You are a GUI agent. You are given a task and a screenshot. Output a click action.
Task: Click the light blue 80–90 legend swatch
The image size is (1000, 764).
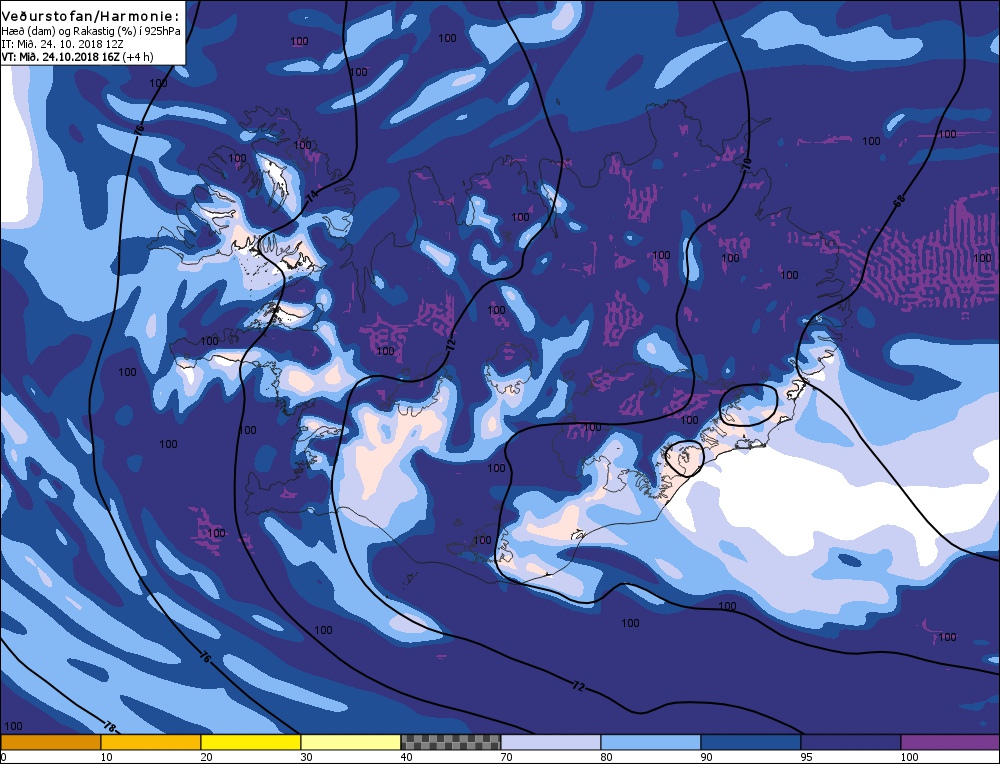click(651, 742)
